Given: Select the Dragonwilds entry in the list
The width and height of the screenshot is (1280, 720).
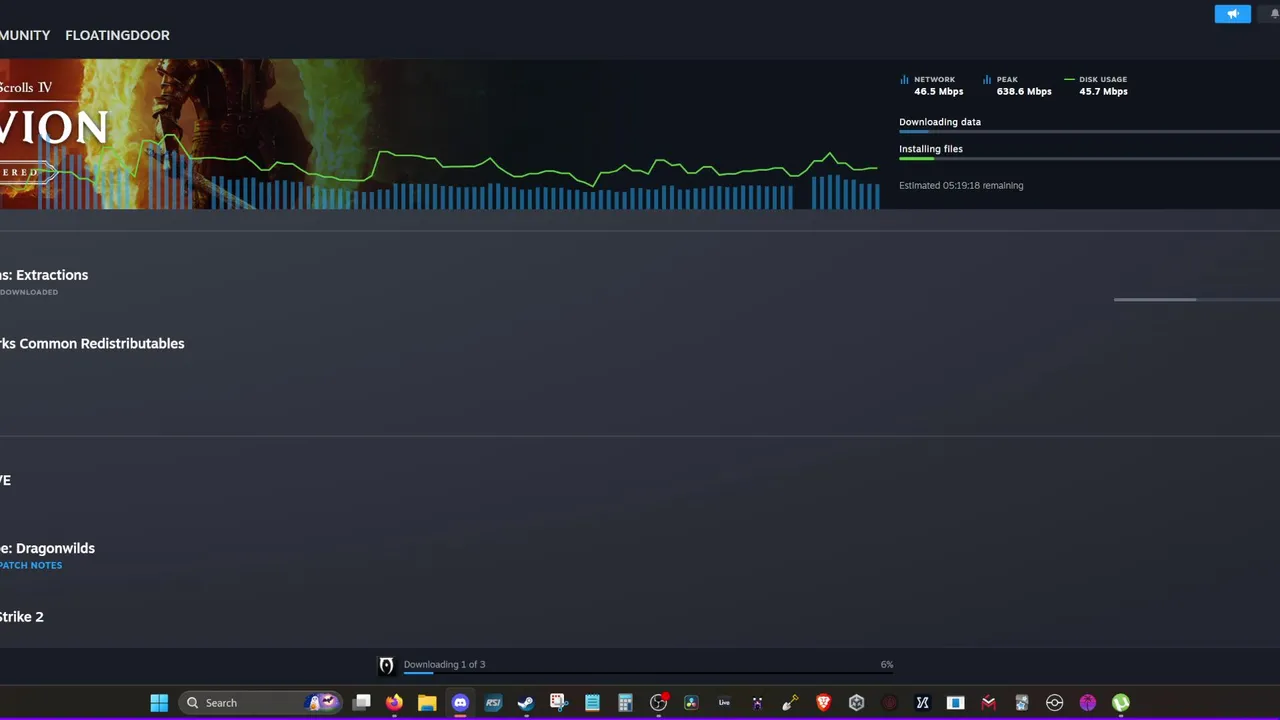Looking at the screenshot, I should pos(47,548).
